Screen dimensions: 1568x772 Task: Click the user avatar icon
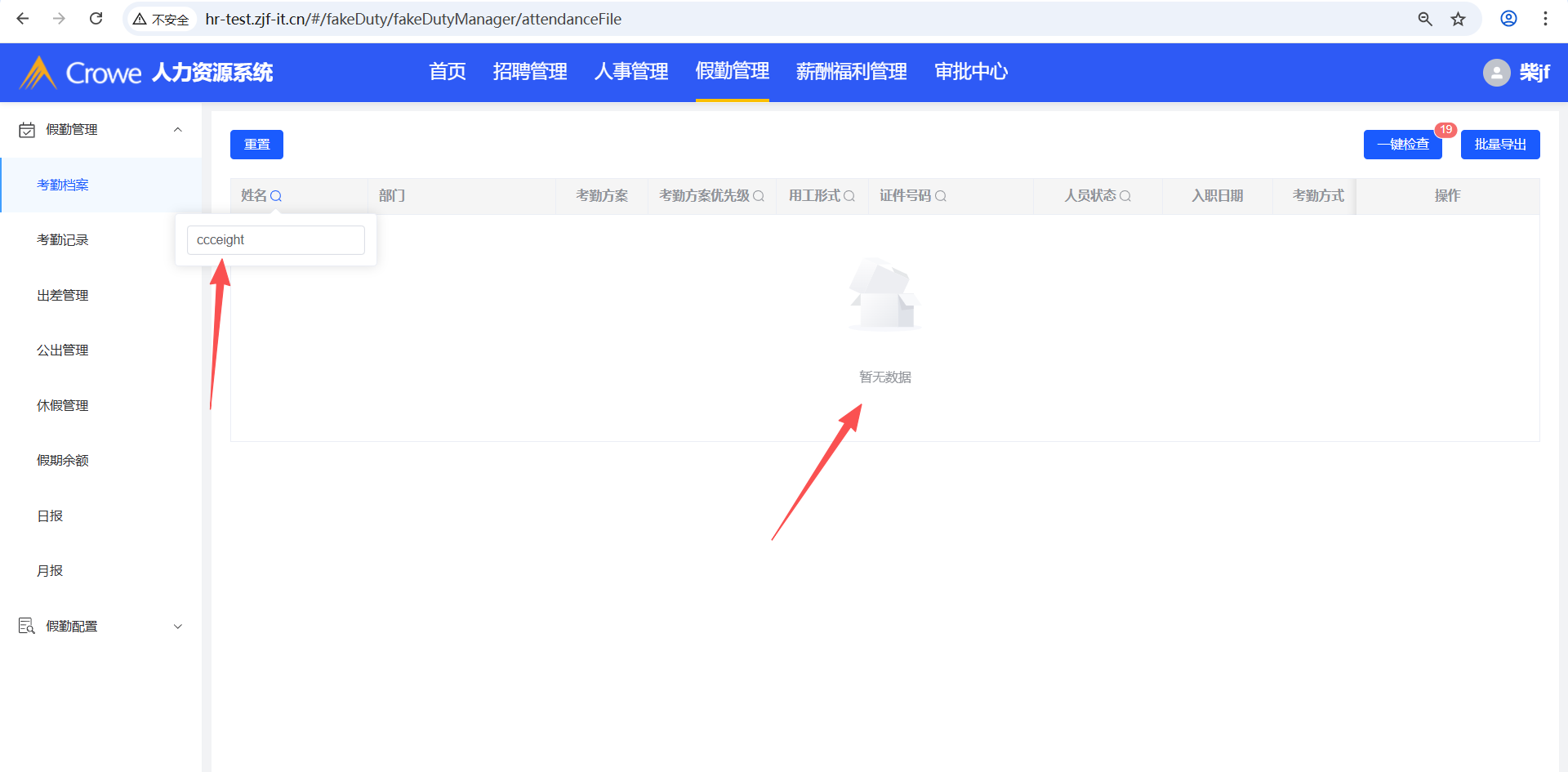pos(1496,73)
